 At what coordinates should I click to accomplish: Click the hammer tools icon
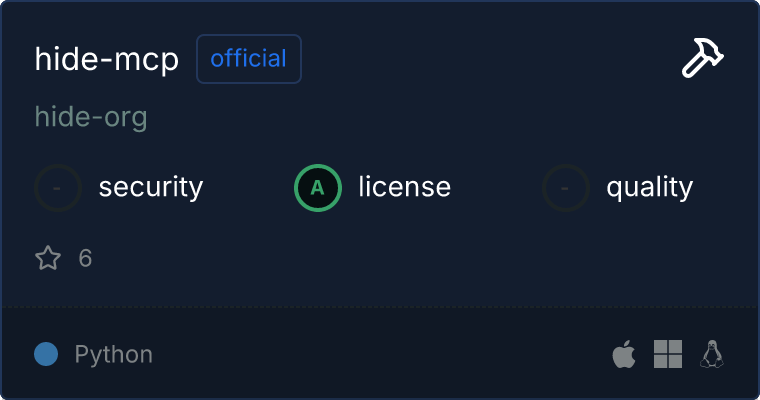(703, 60)
